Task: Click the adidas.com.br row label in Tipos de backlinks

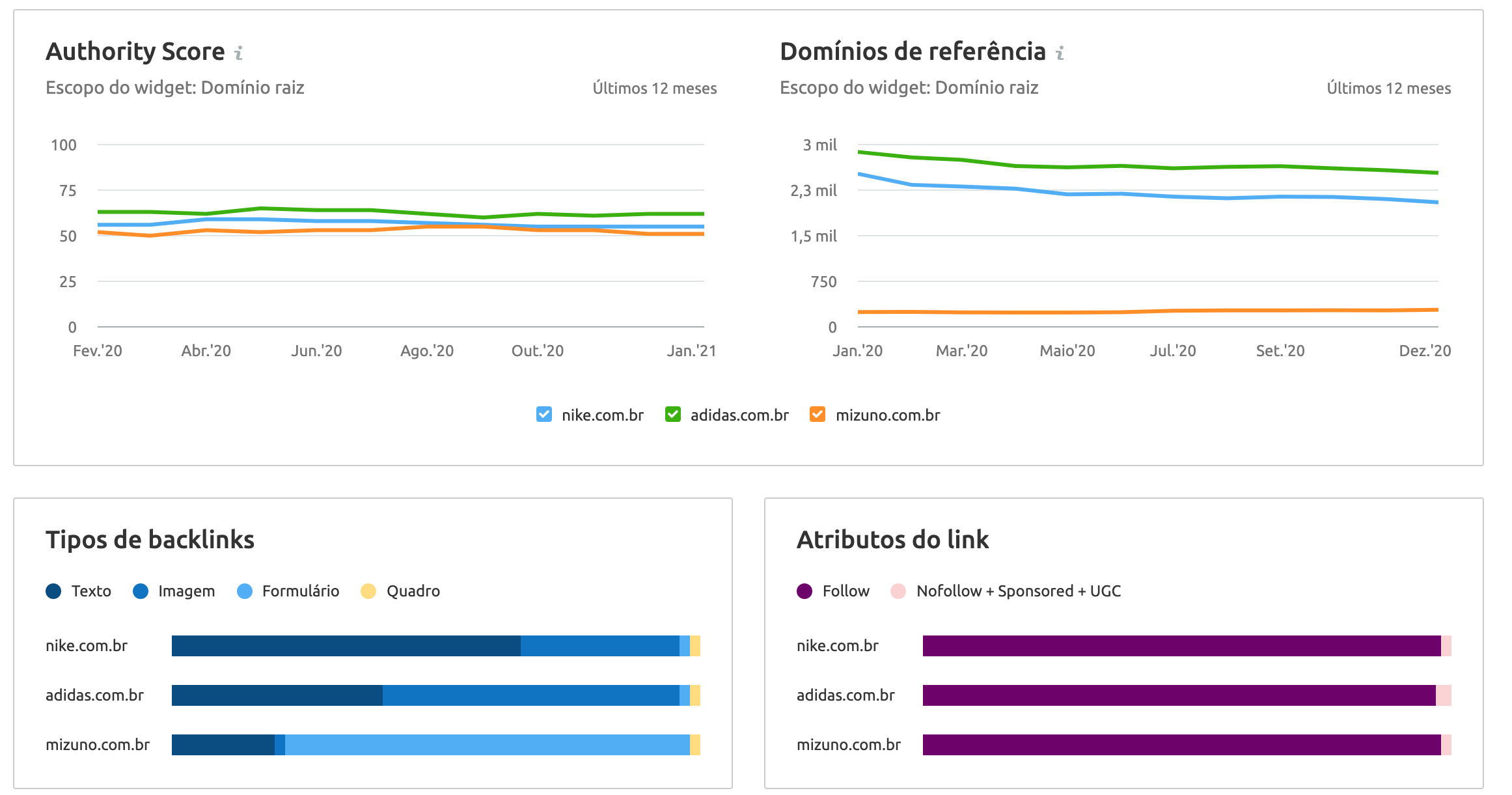Action: pos(94,695)
